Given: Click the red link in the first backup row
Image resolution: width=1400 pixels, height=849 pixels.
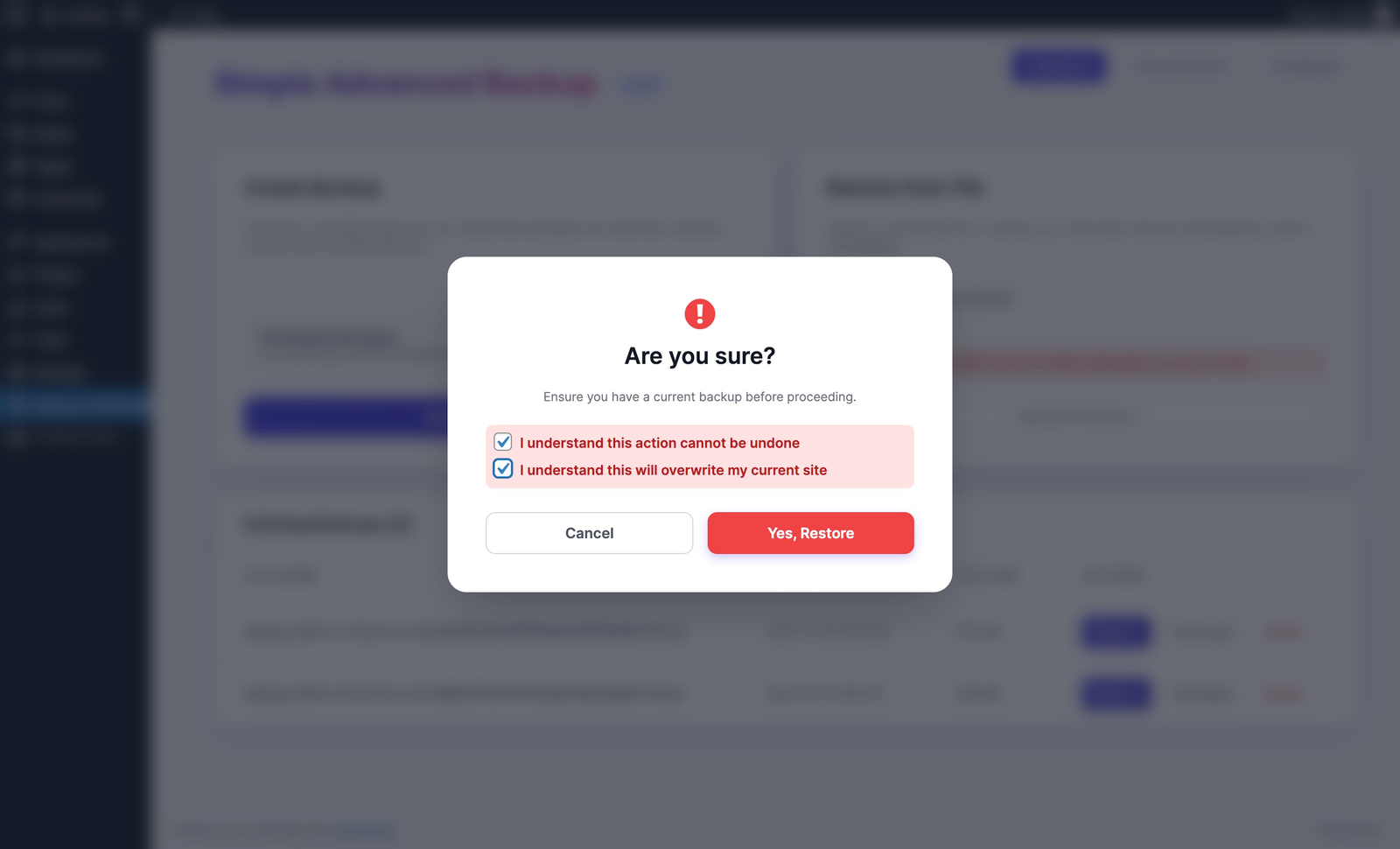Looking at the screenshot, I should (1283, 631).
